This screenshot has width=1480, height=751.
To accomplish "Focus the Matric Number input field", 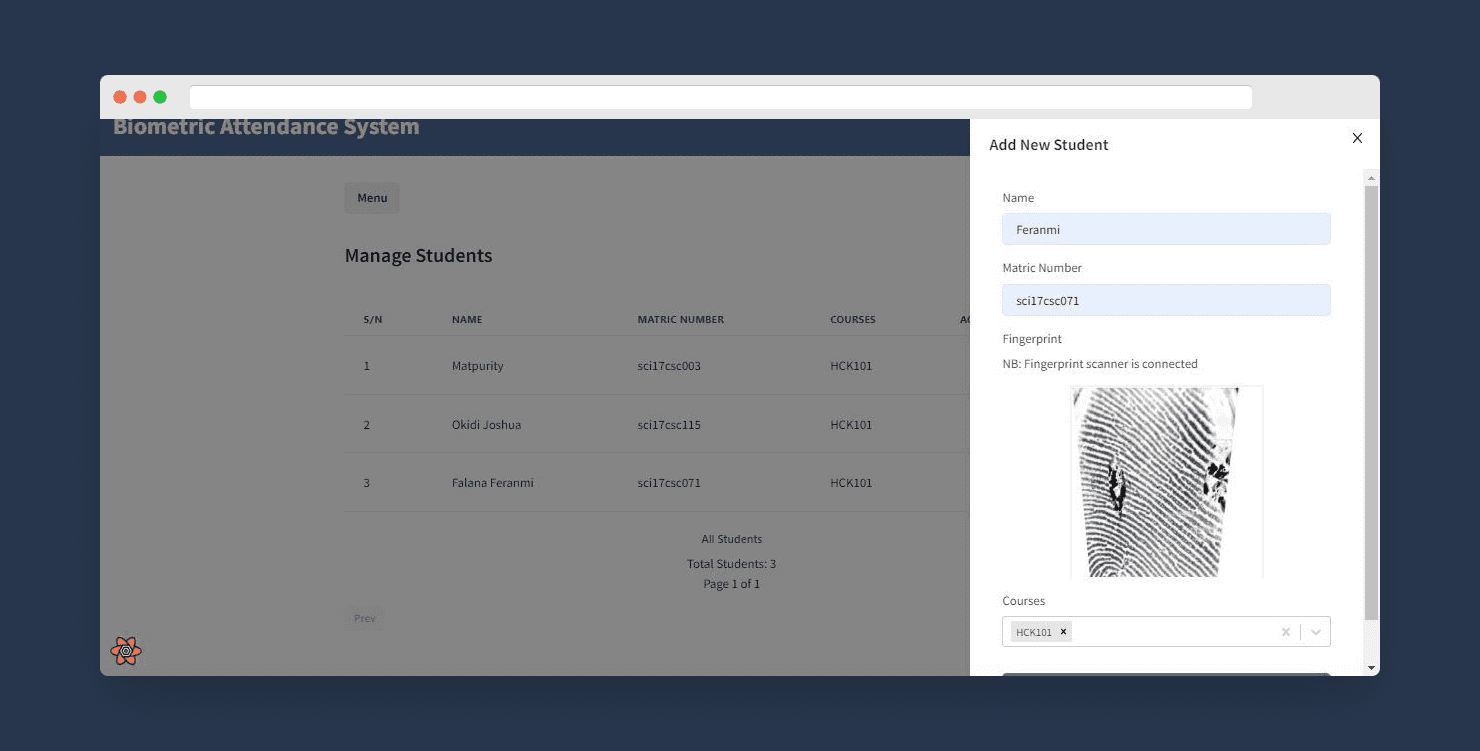I will pos(1166,300).
